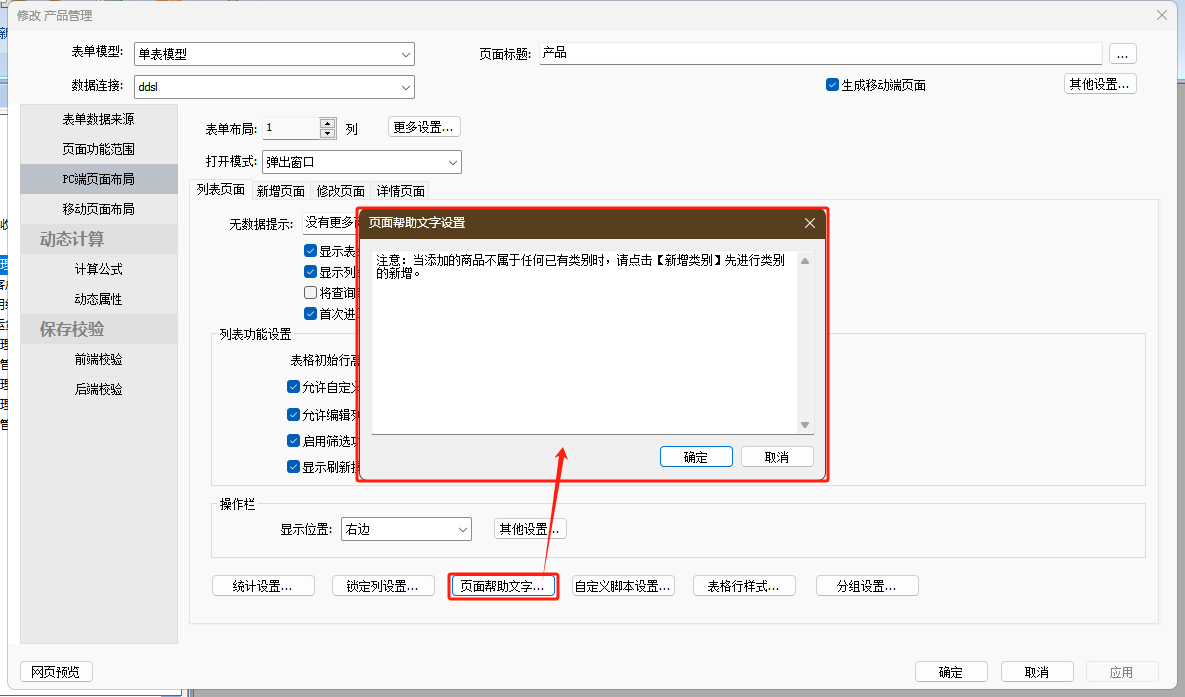Enable the 将查询 checkbox

310,293
